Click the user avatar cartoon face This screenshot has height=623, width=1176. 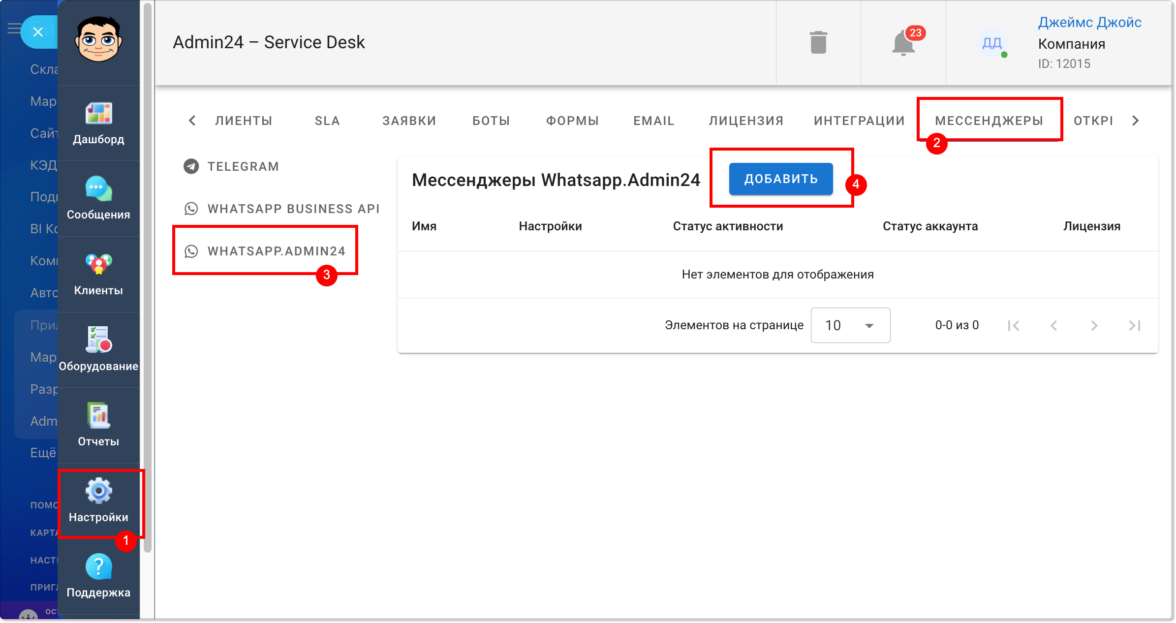pyautogui.click(x=98, y=39)
